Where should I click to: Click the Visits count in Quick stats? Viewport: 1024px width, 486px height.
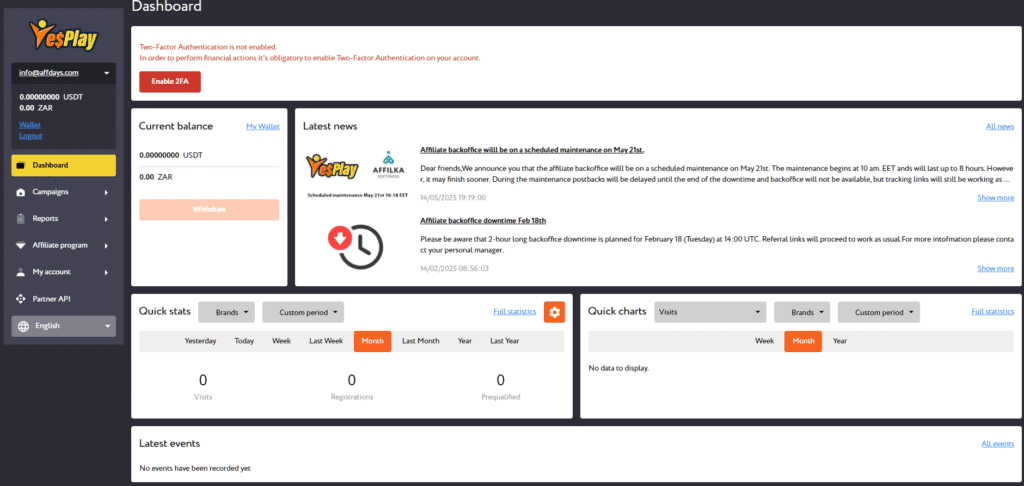click(x=203, y=380)
